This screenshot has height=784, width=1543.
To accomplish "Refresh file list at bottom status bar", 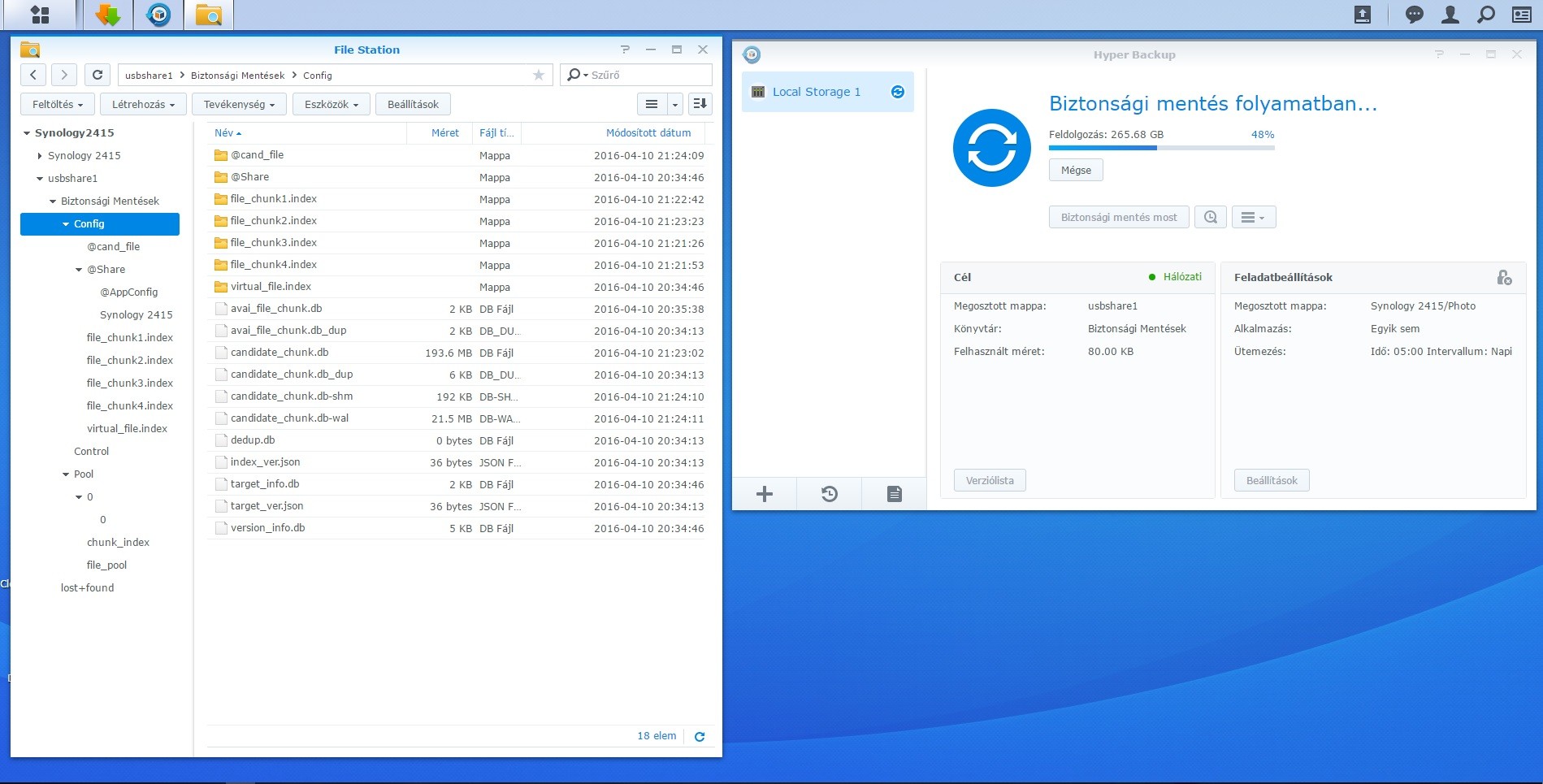I will click(700, 737).
